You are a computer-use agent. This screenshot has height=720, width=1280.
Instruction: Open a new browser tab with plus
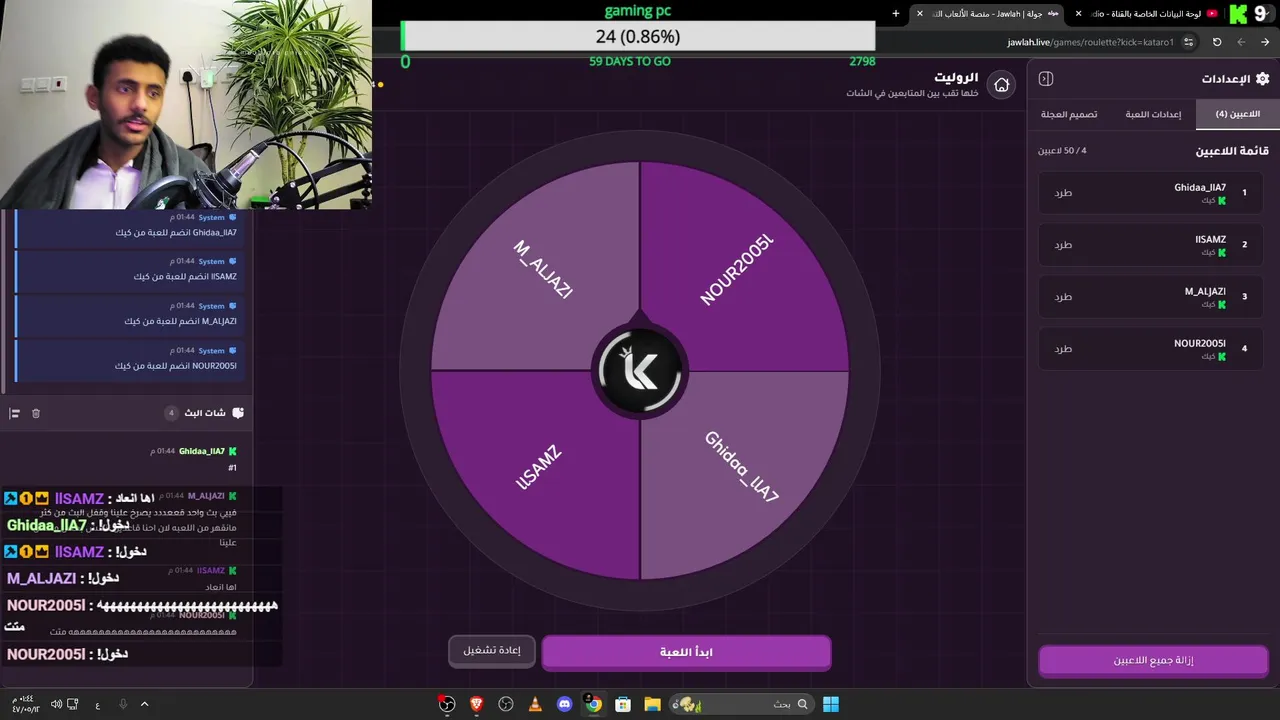(x=896, y=14)
